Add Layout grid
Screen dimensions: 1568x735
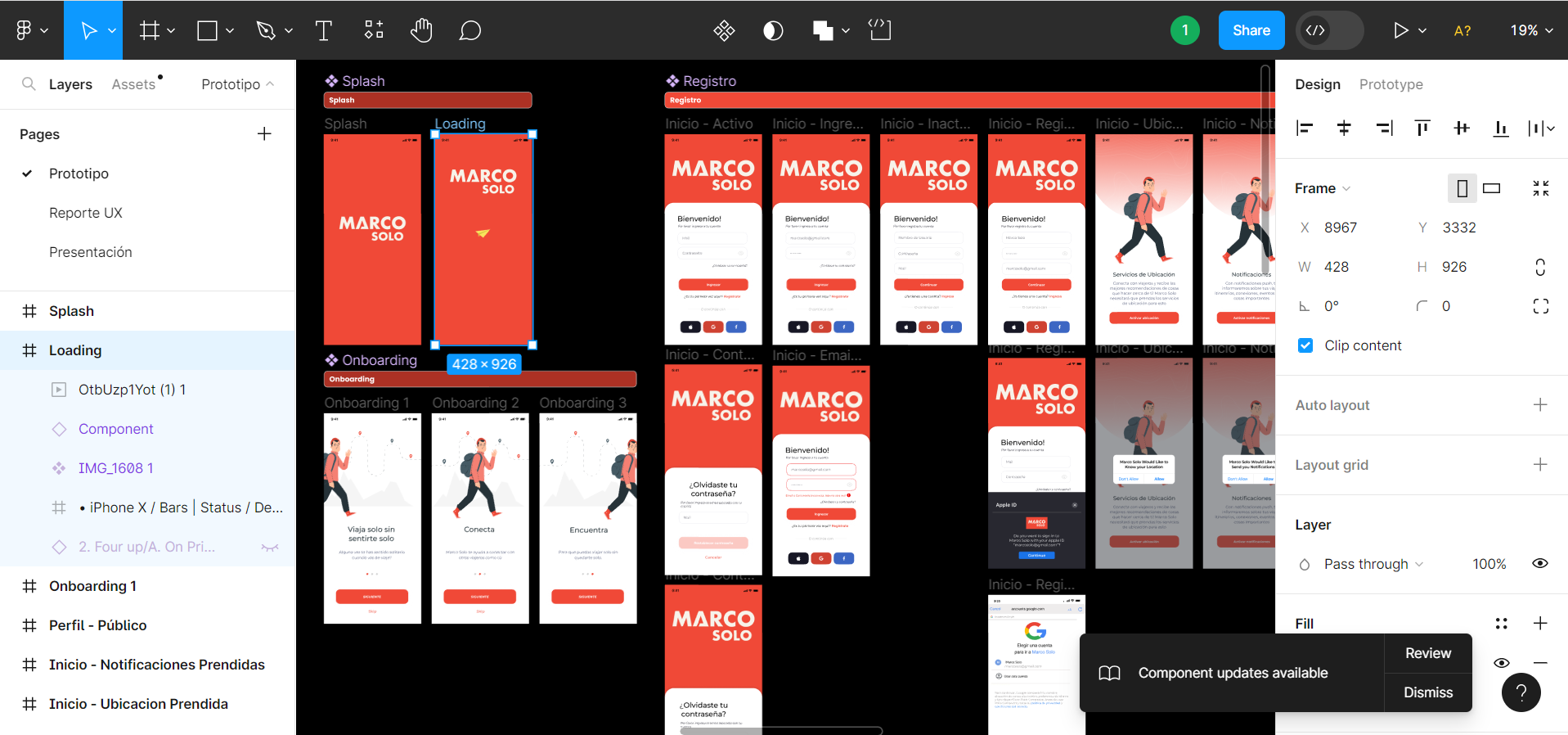(x=1540, y=464)
